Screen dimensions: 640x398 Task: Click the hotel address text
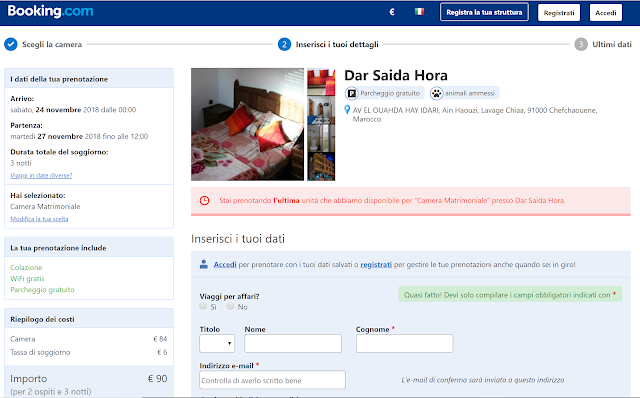tap(475, 115)
